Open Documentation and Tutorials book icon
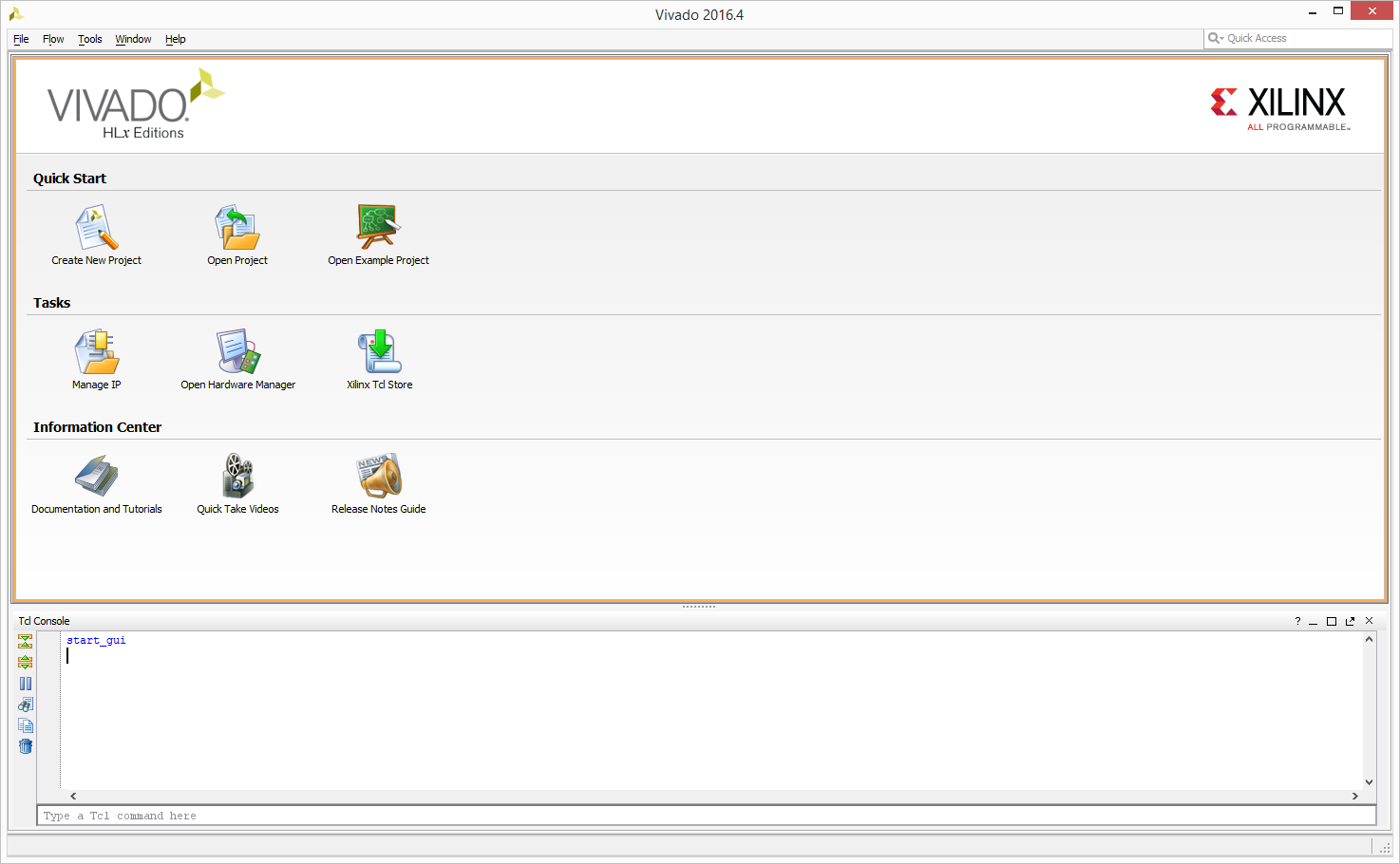The image size is (1400, 864). point(96,476)
